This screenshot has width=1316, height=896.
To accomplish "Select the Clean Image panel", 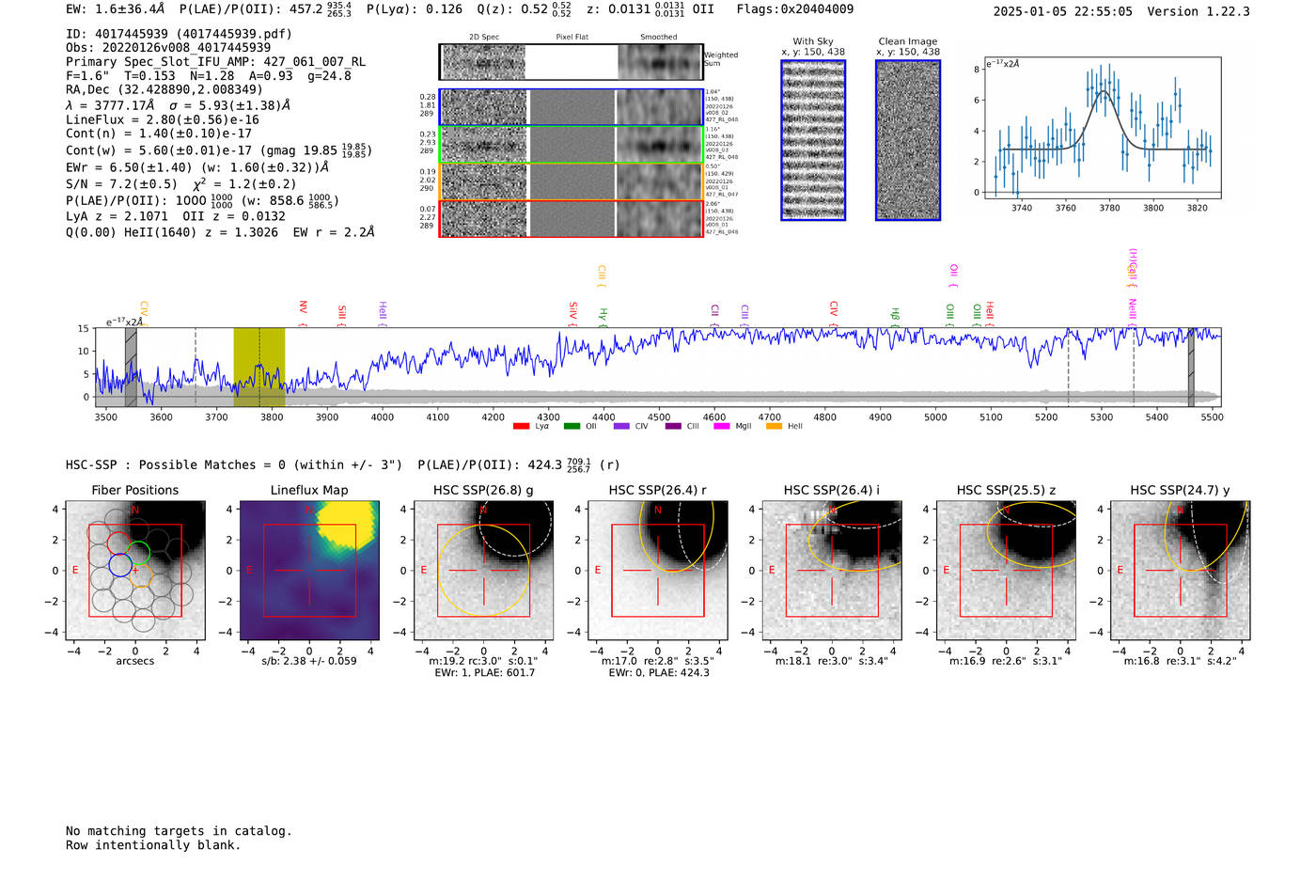I will pos(908,140).
